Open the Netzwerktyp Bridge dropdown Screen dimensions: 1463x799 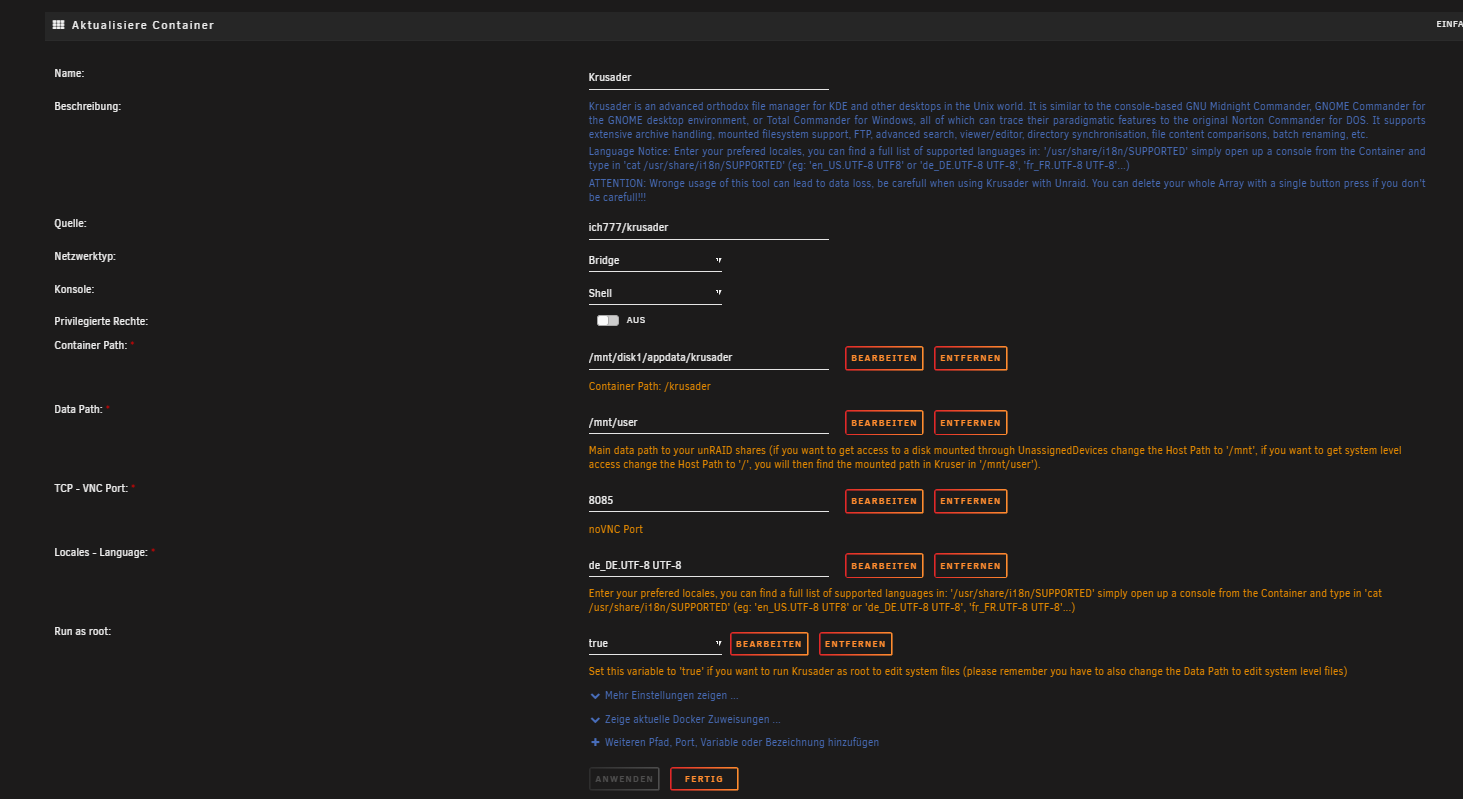pos(655,260)
